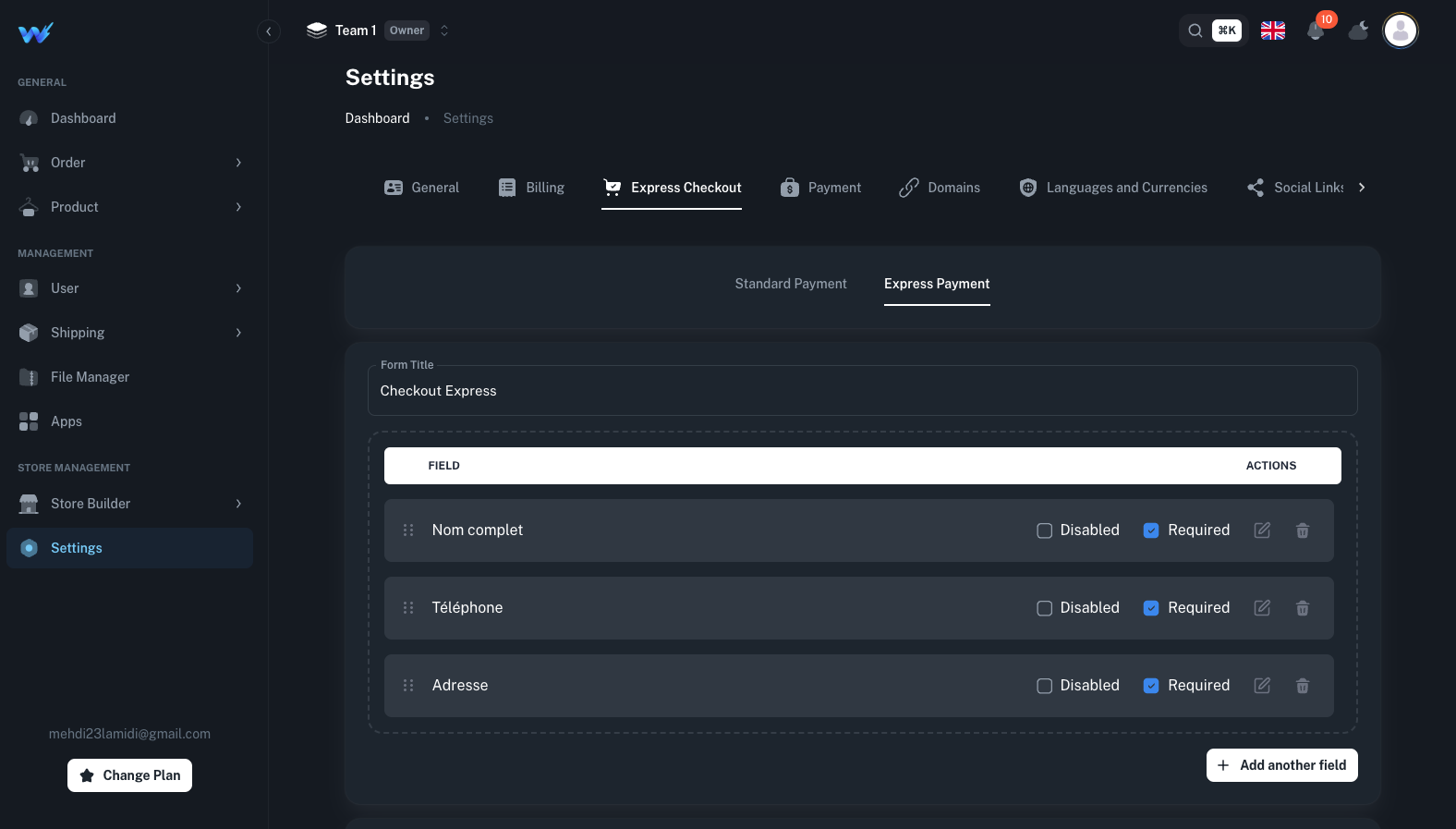Enable Disabled checkbox for Nom complet
The width and height of the screenshot is (1456, 829).
coord(1045,530)
